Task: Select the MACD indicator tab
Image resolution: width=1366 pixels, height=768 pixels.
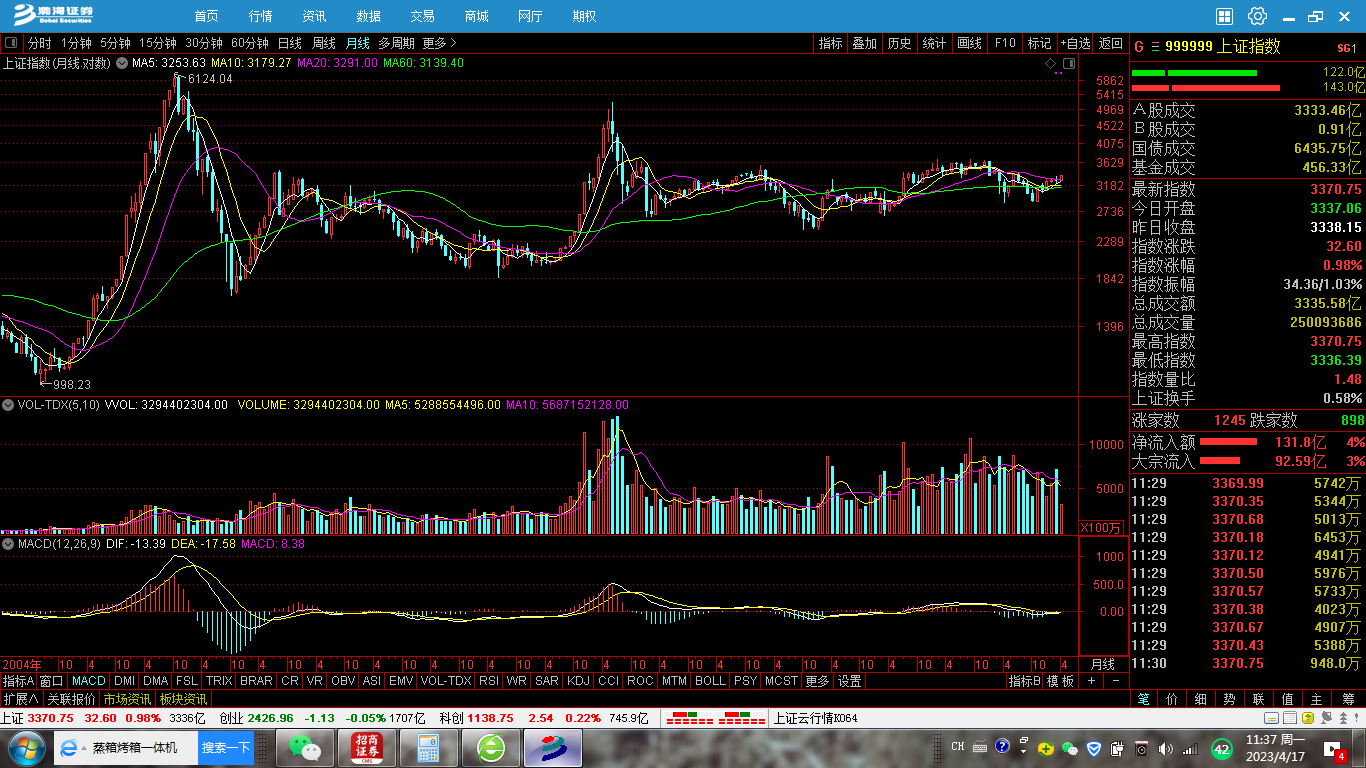Action: coord(89,681)
